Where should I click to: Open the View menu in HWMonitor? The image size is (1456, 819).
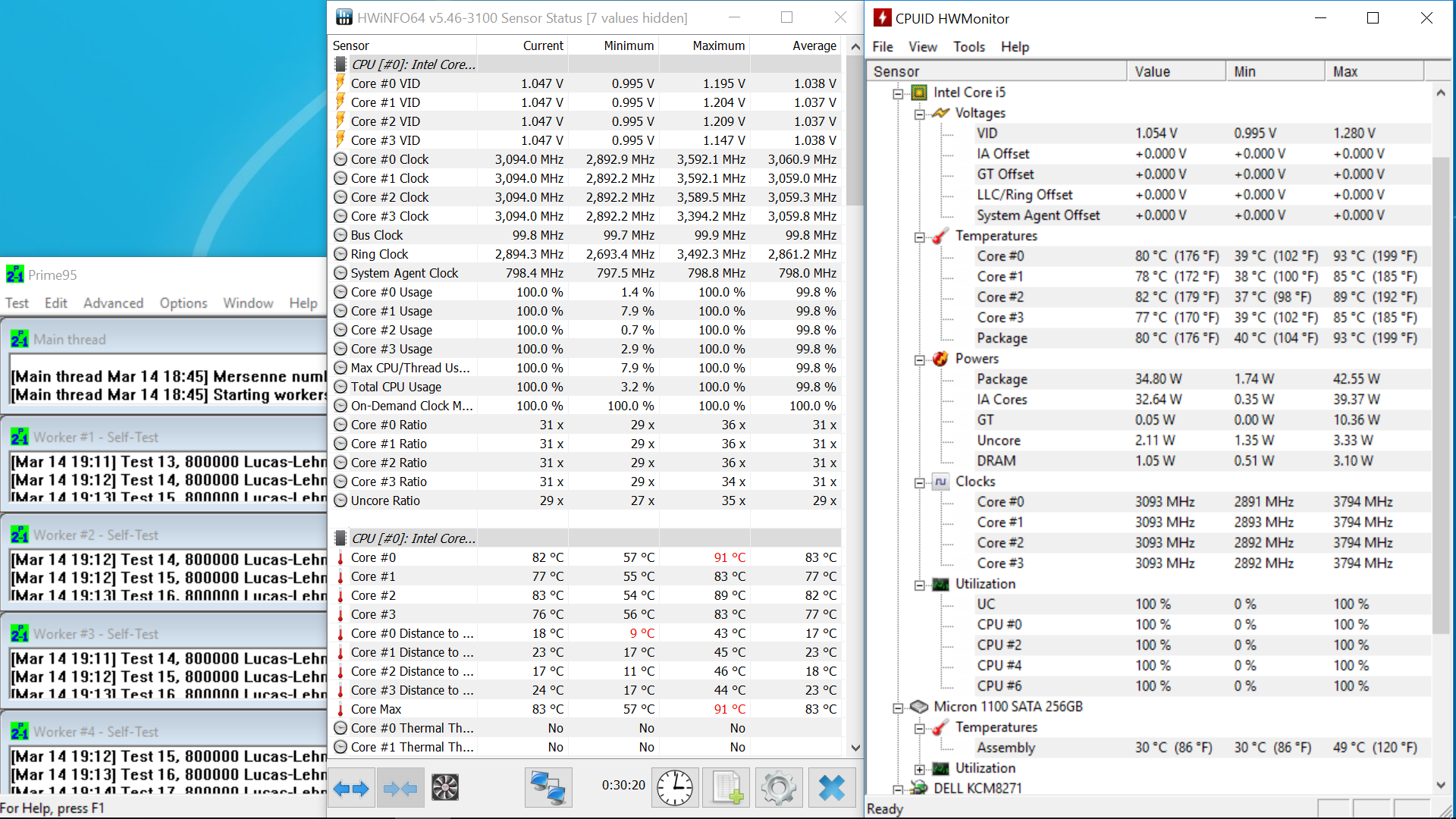tap(923, 47)
